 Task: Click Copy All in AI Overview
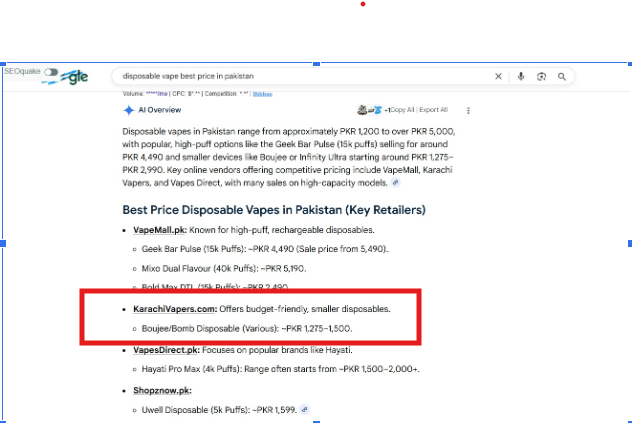(402, 110)
